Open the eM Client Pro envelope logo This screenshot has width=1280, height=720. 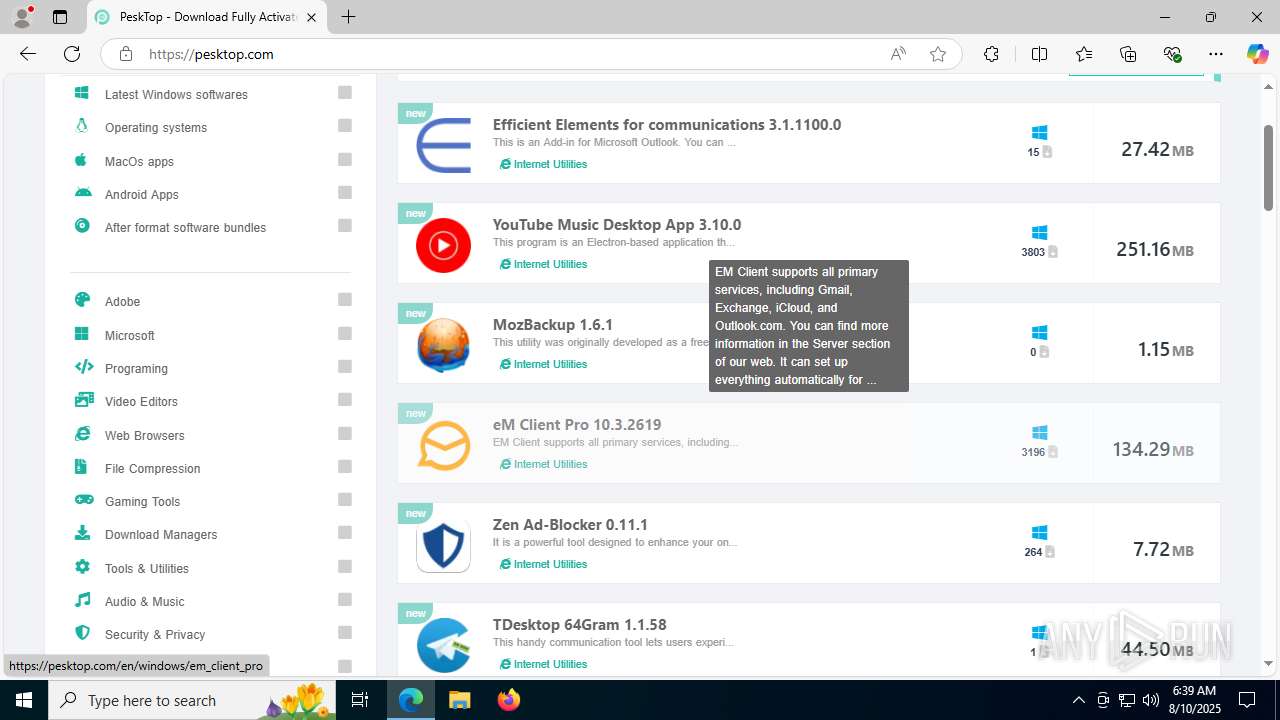click(443, 445)
